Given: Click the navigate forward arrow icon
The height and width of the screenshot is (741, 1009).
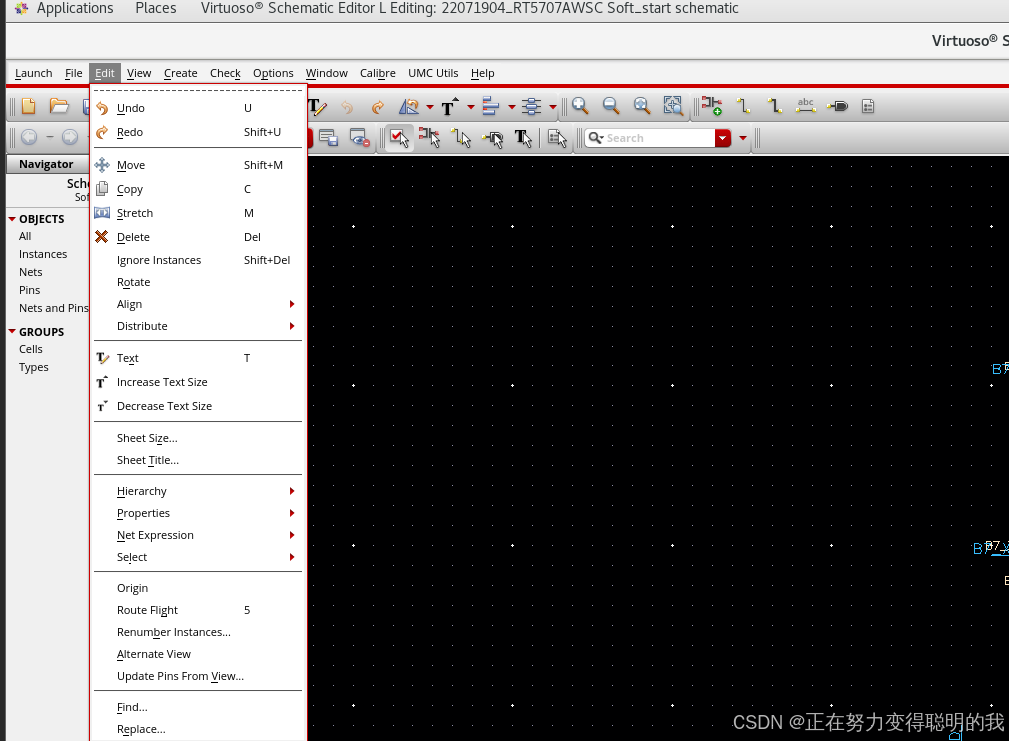Looking at the screenshot, I should tap(70, 137).
